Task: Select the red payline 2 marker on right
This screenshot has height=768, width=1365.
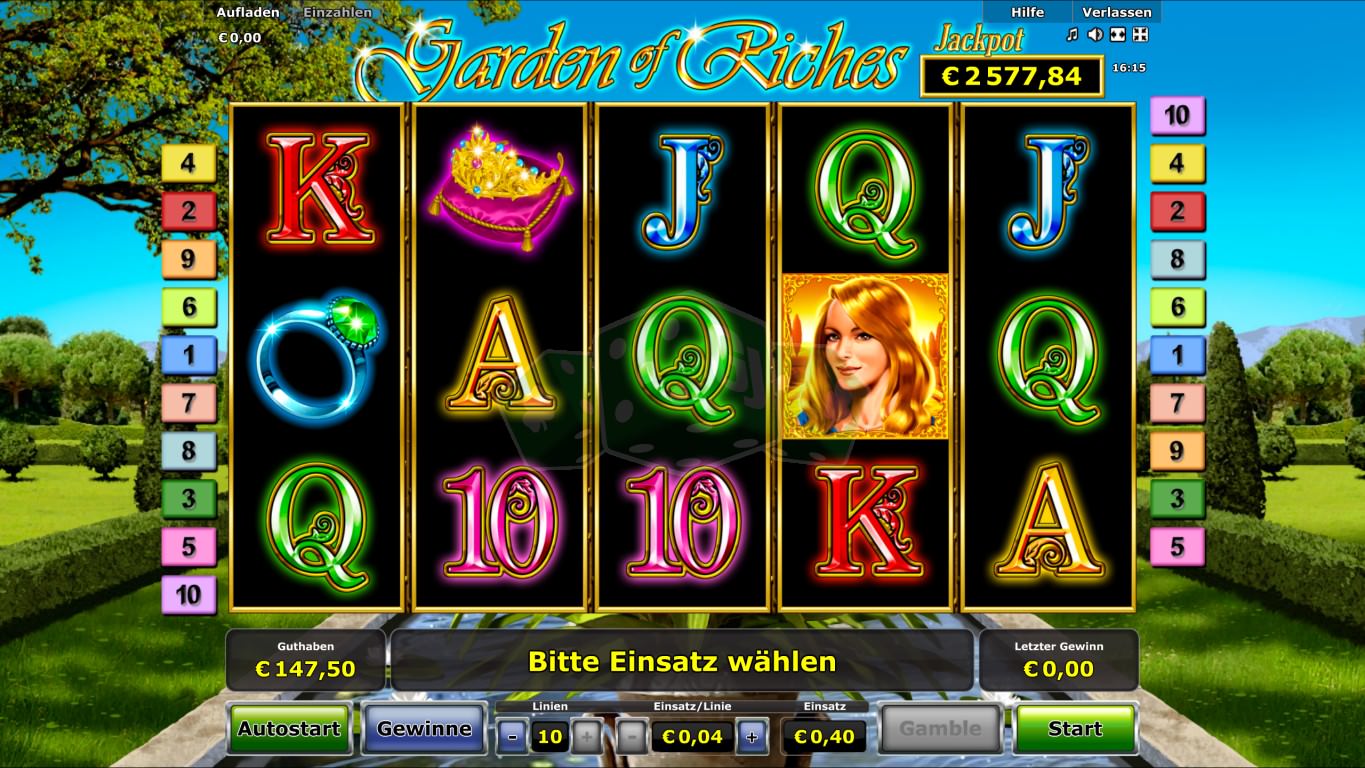Action: click(1177, 211)
